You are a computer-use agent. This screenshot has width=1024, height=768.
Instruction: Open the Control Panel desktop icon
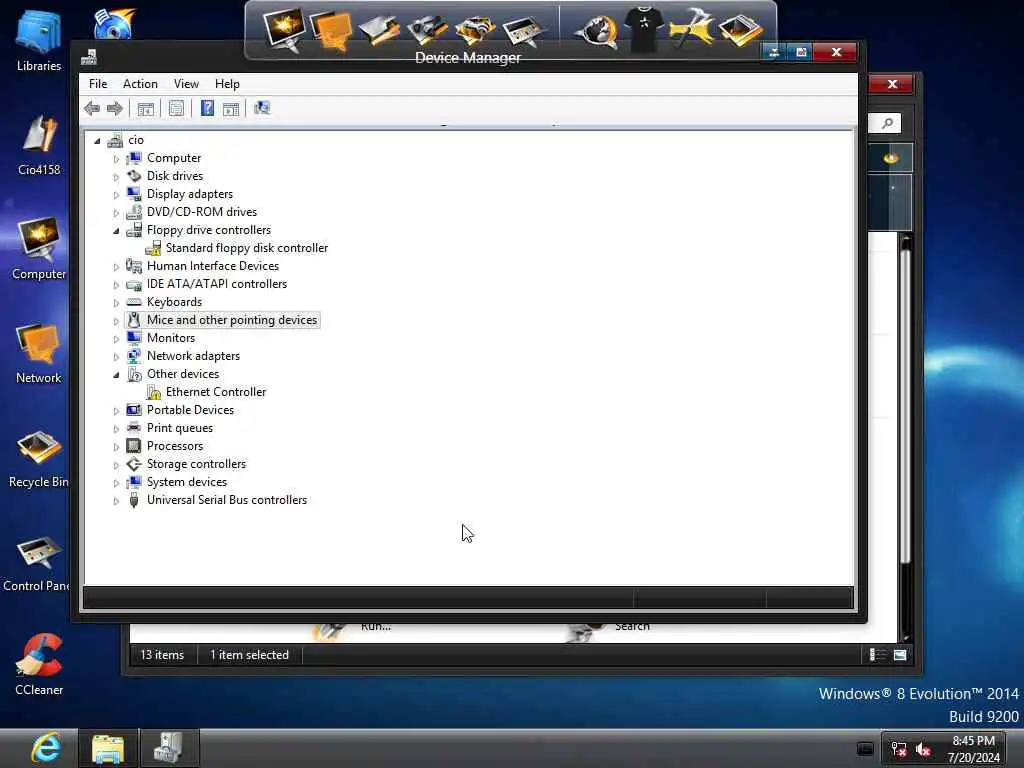(x=36, y=563)
